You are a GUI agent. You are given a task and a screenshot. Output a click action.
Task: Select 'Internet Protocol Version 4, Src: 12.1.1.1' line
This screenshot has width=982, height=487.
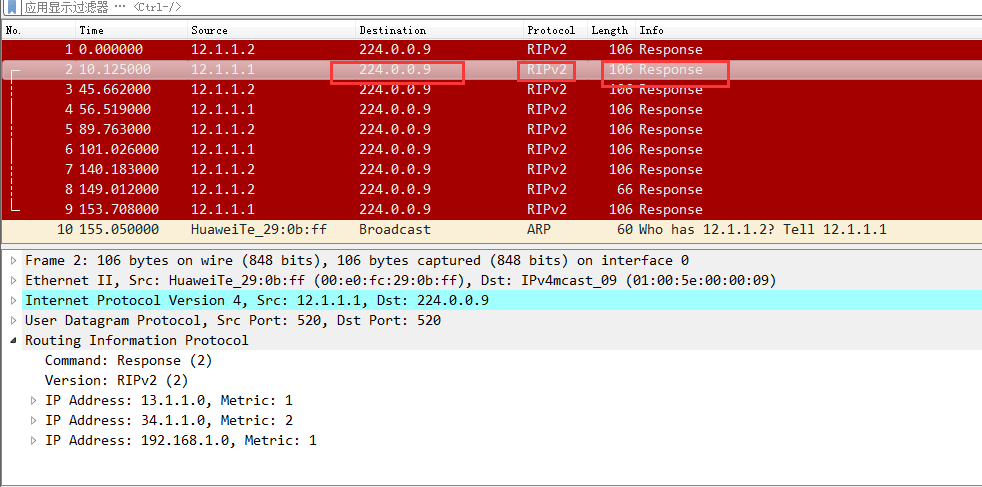coord(257,300)
